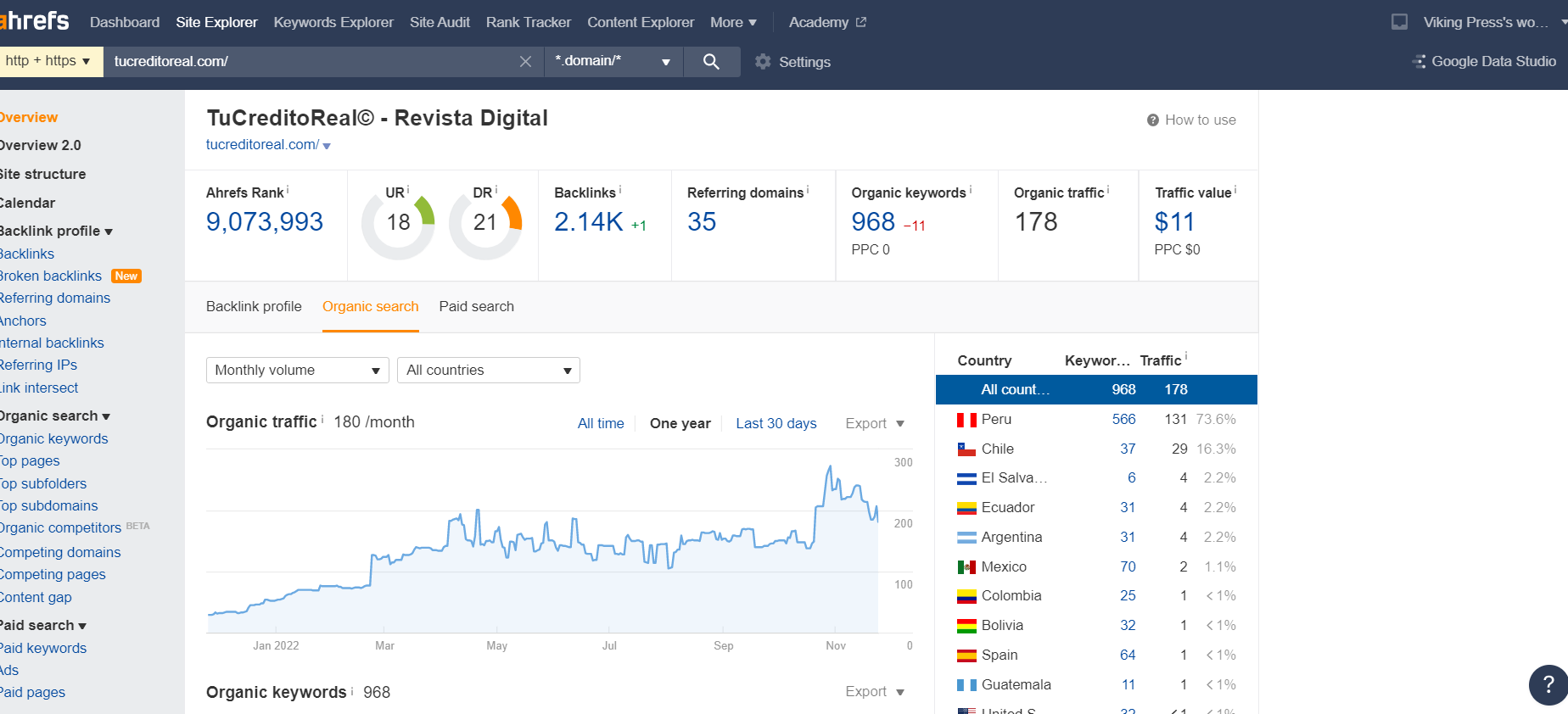
Task: Click Mexico keyword count 70
Action: tap(1128, 566)
